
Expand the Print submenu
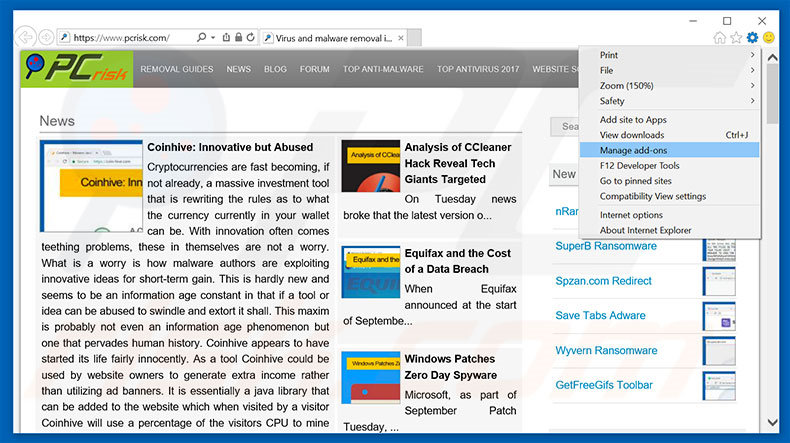[x=669, y=55]
